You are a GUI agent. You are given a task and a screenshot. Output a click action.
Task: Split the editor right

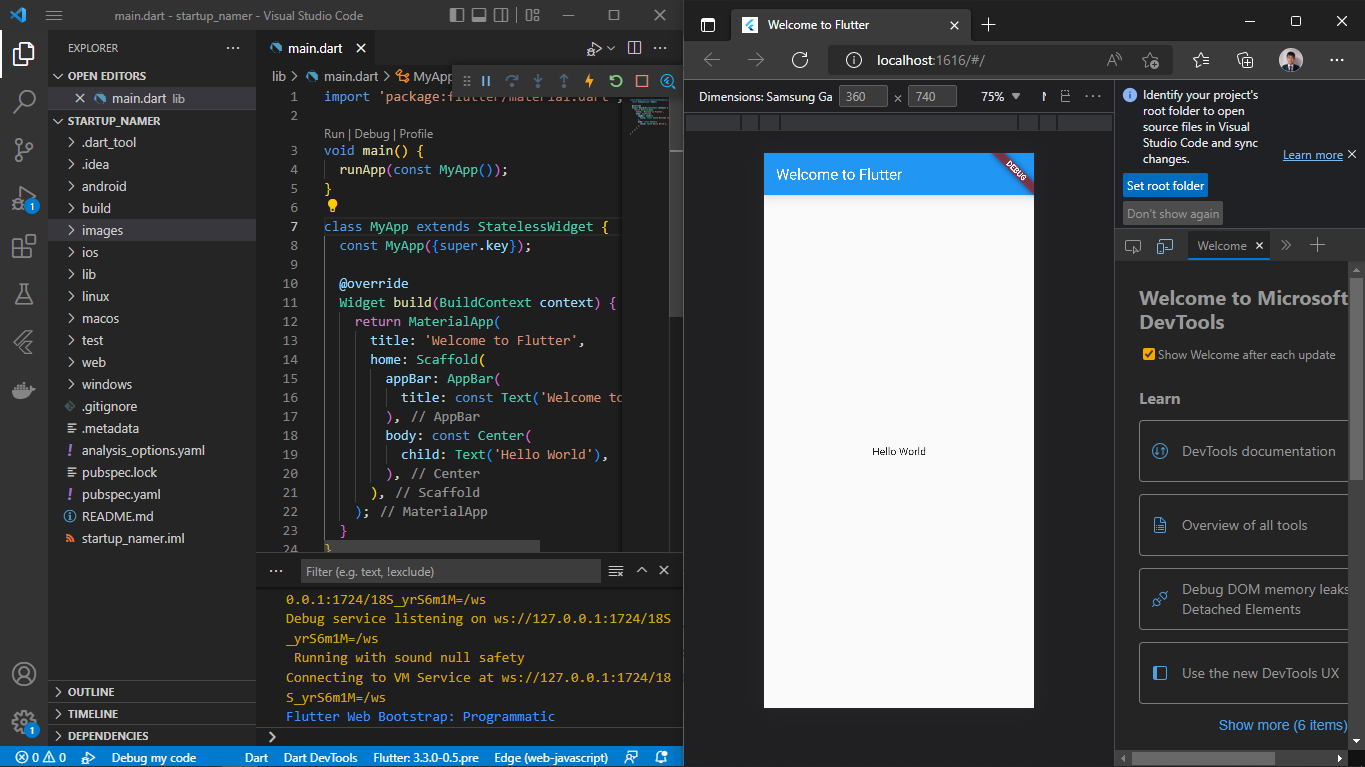(x=634, y=48)
